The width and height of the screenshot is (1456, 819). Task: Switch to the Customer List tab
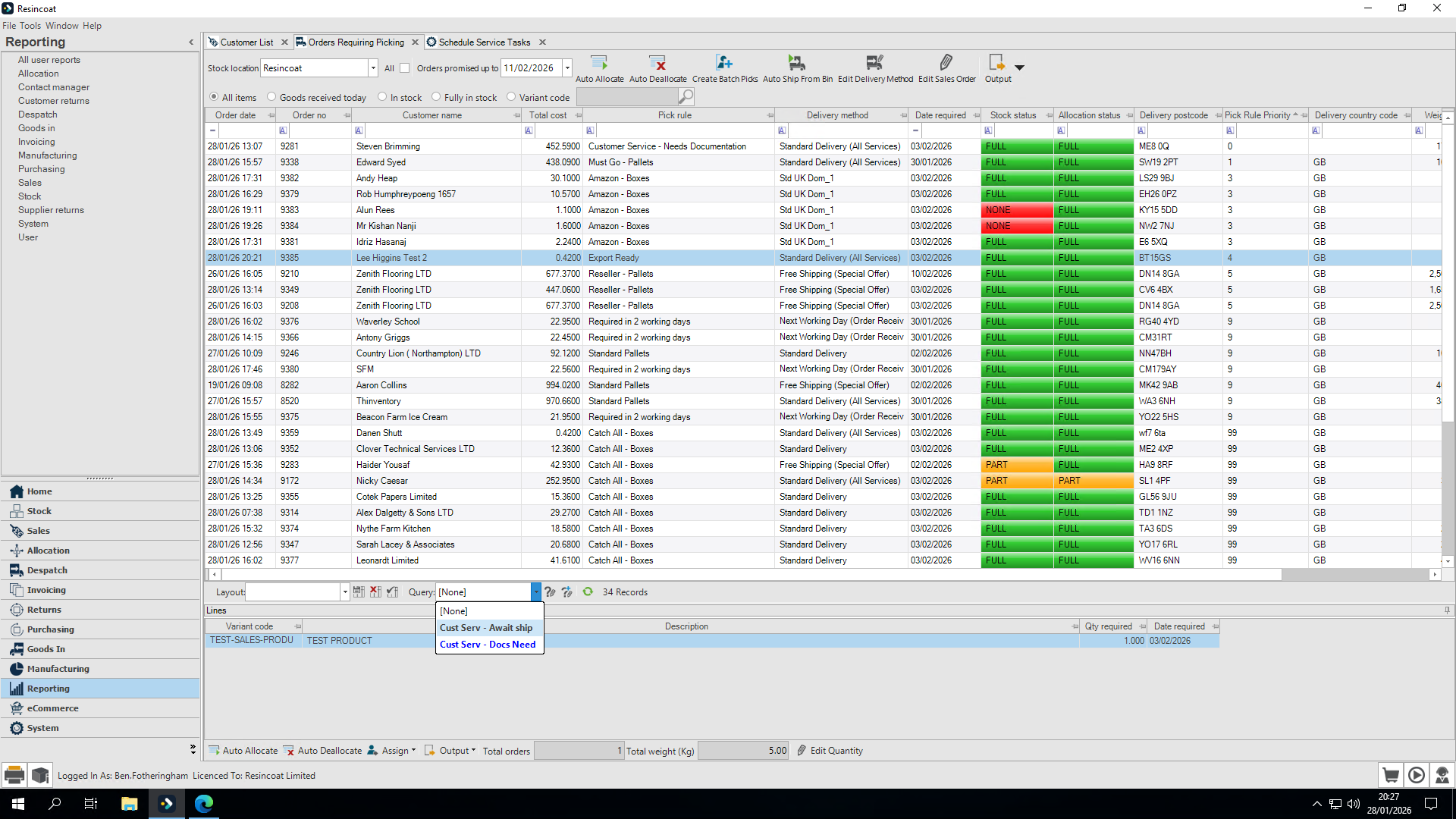tap(246, 42)
